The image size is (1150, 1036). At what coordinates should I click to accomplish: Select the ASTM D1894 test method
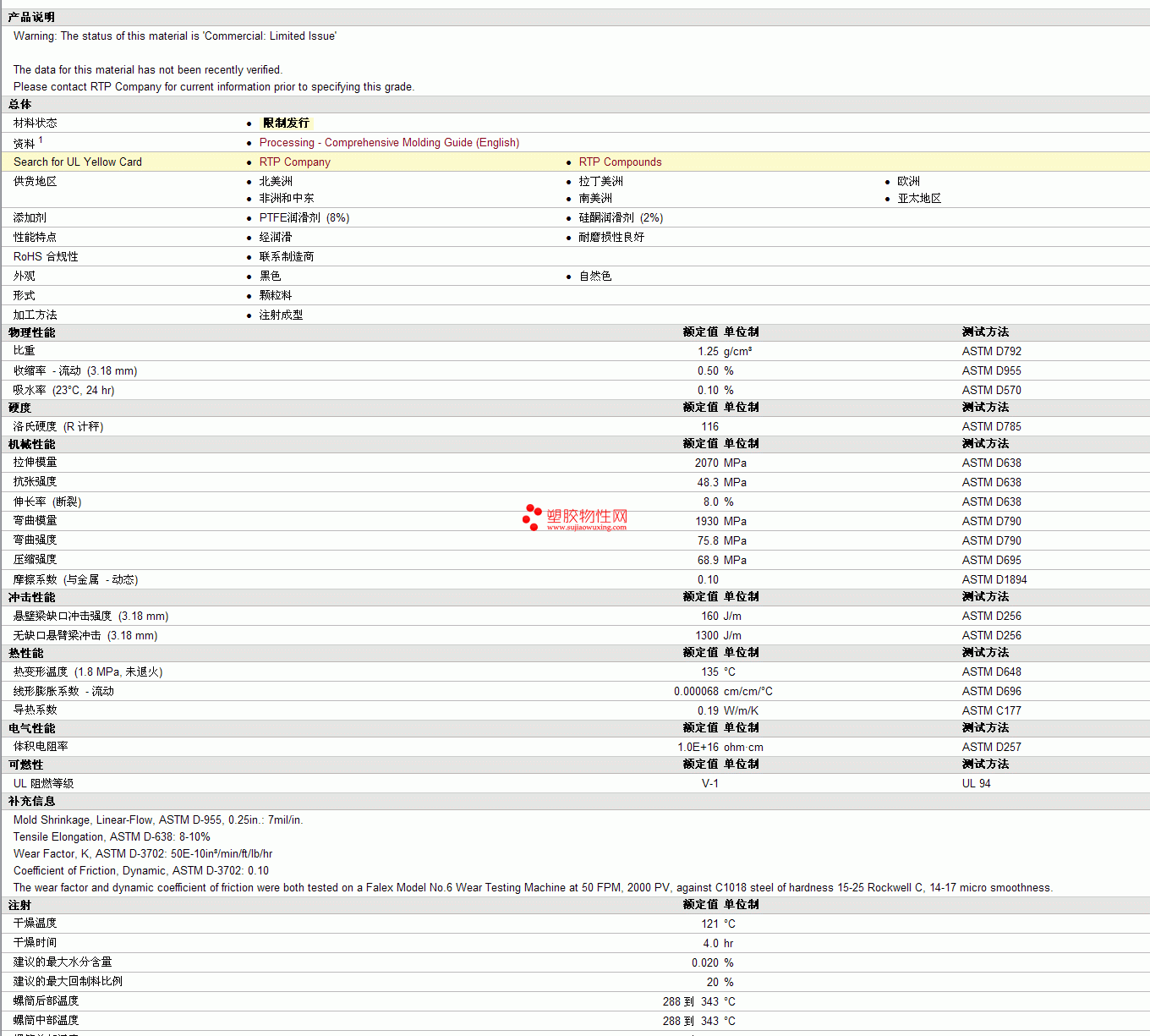coord(994,580)
